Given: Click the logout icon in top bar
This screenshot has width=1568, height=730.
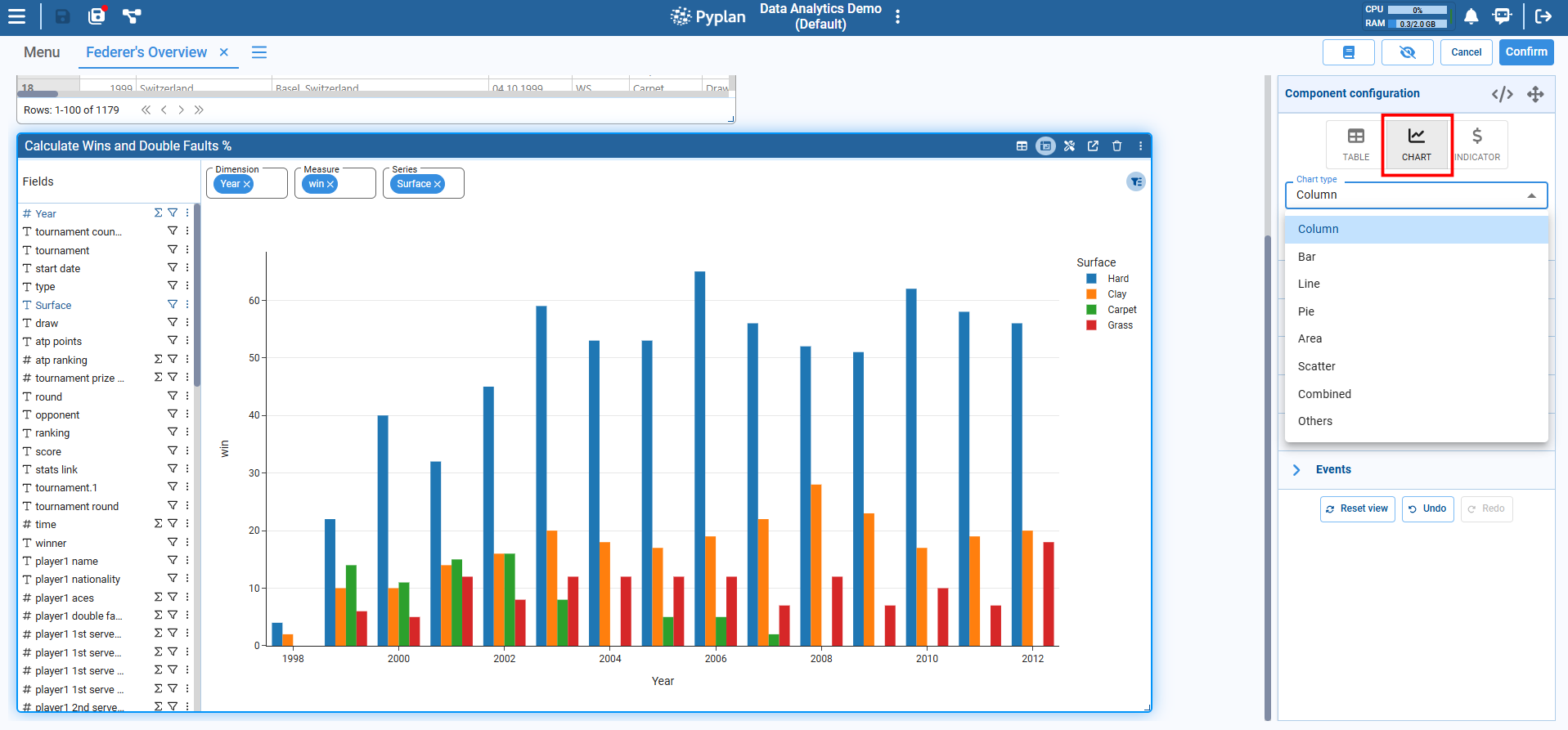Looking at the screenshot, I should tap(1543, 16).
